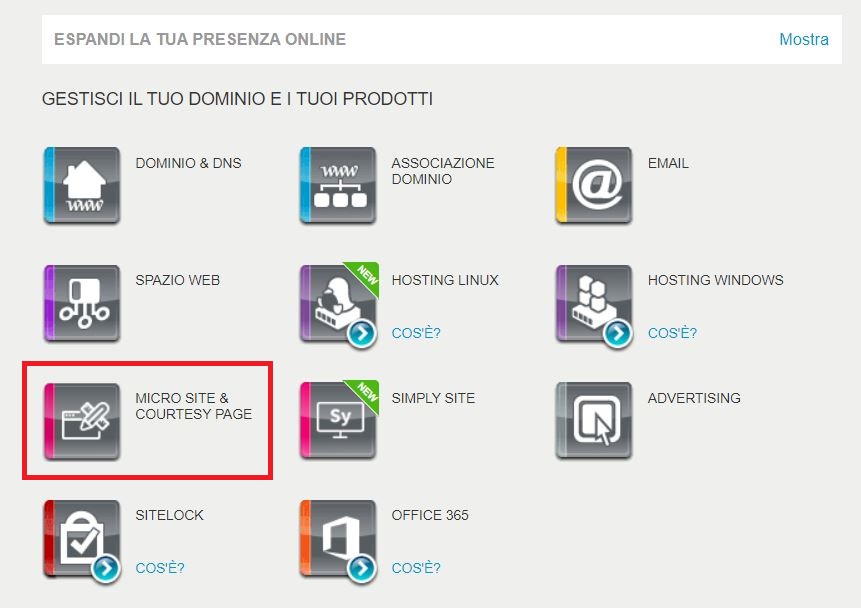Select the Micro Site & Courtesy Page label

pyautogui.click(x=193, y=406)
